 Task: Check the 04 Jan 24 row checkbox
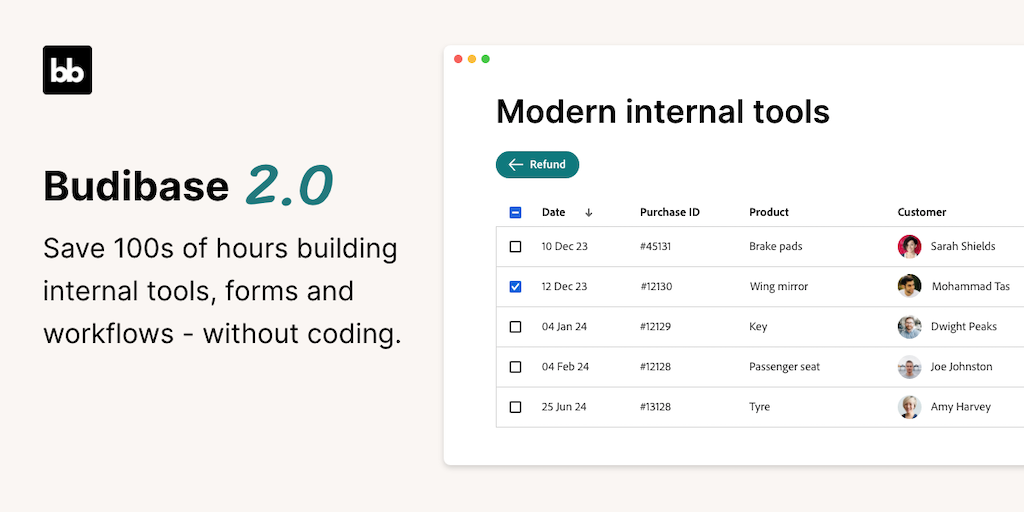click(515, 327)
